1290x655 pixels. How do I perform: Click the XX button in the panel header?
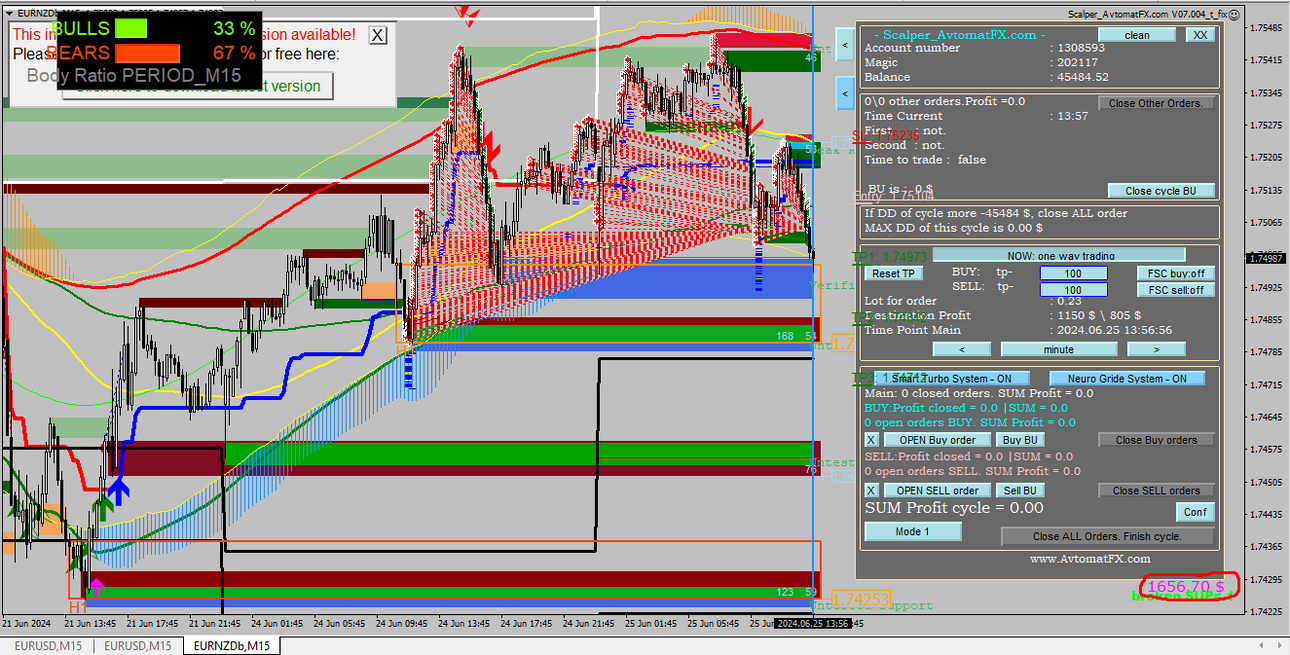[1200, 35]
